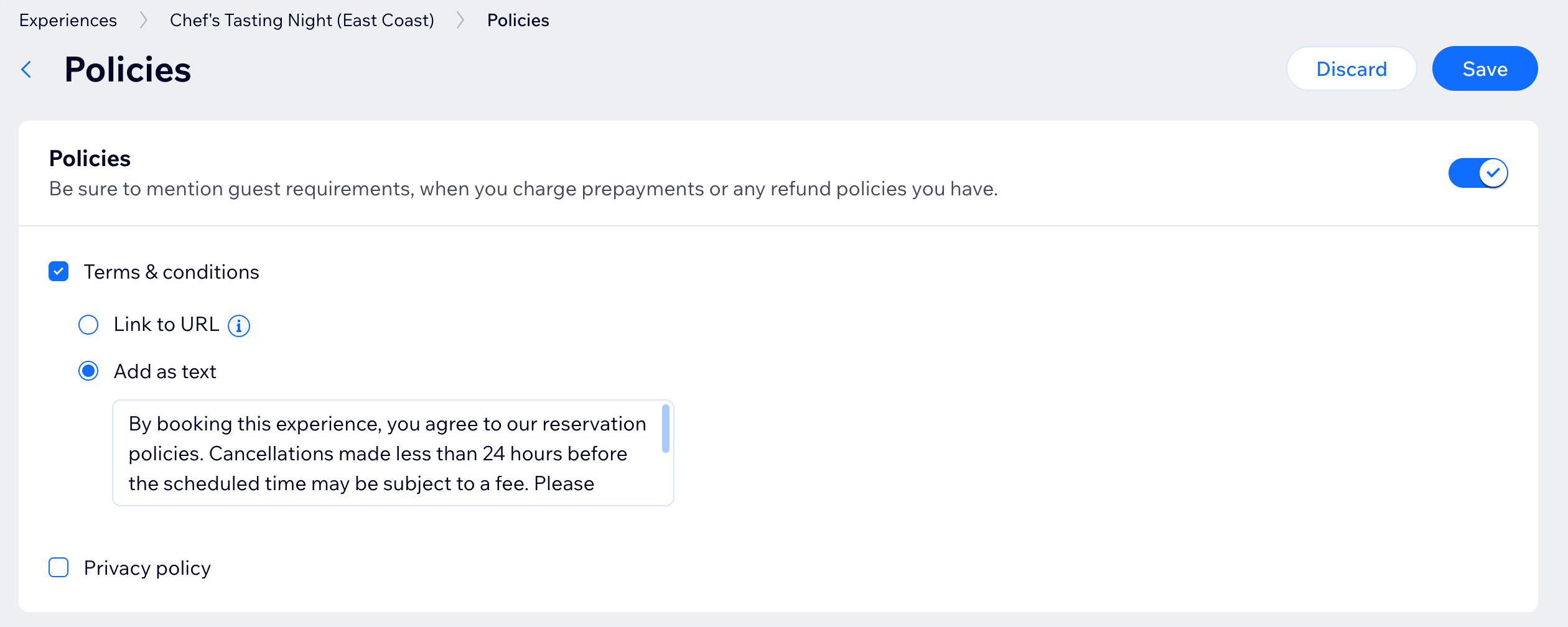
Task: Go to Experiences in the breadcrumb
Action: click(x=68, y=21)
